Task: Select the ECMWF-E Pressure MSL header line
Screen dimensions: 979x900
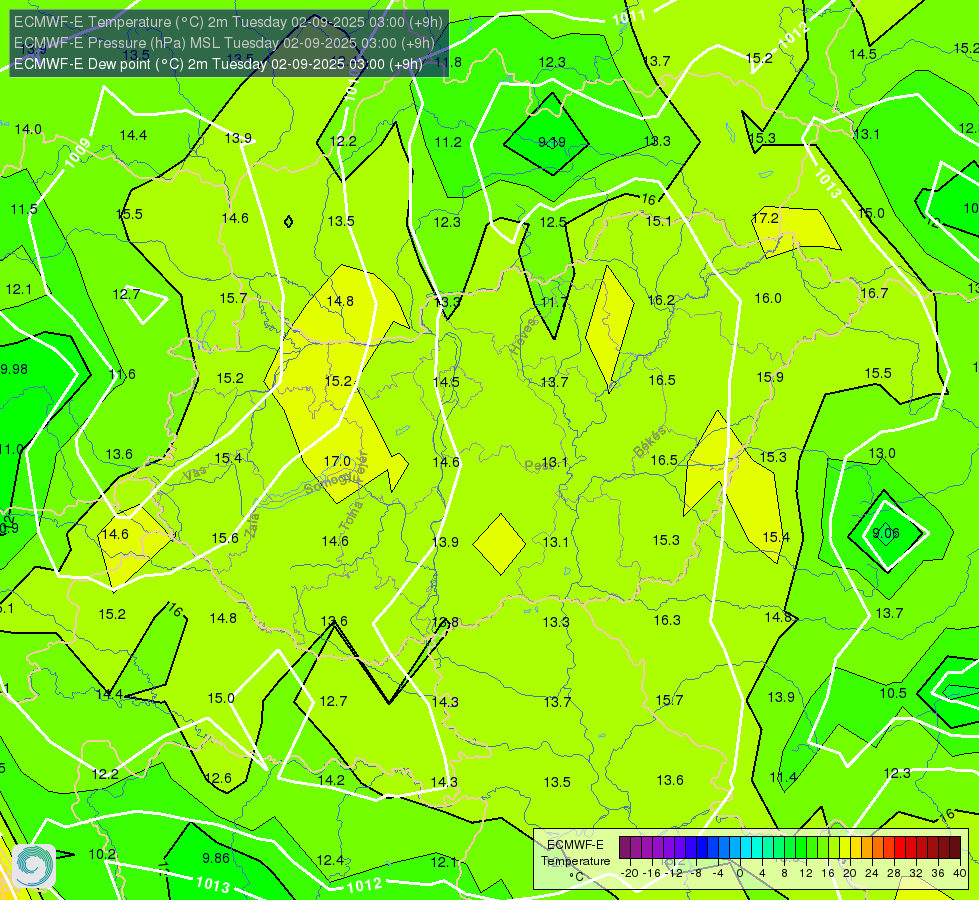Action: pos(224,43)
